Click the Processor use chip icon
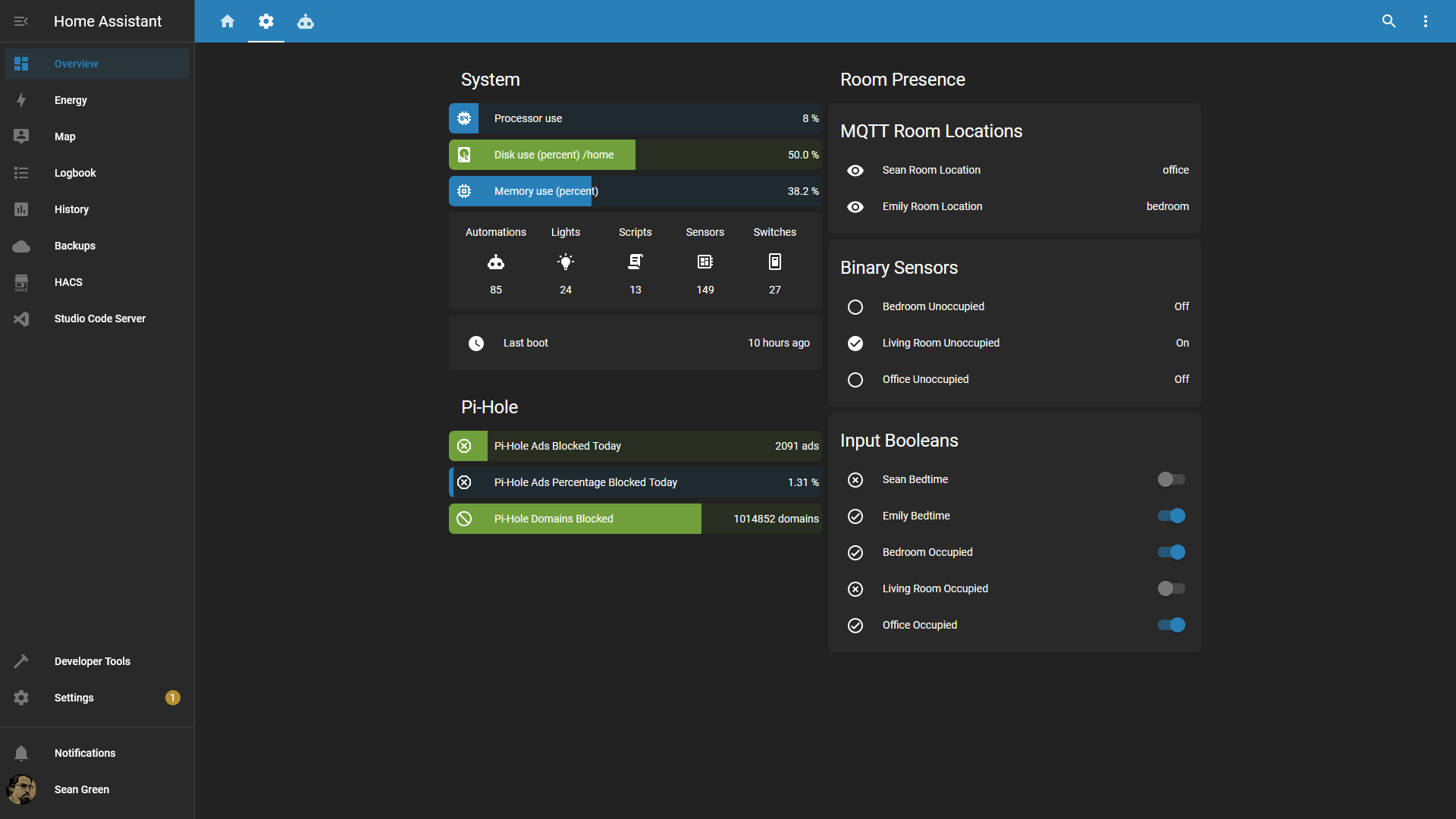 464,118
